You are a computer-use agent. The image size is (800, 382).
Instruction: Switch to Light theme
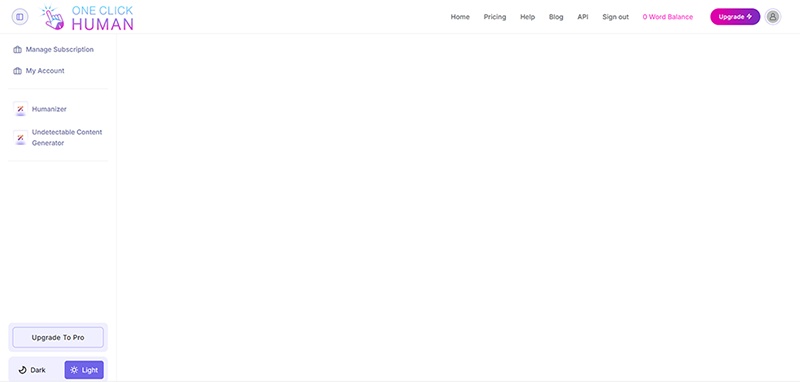84,370
